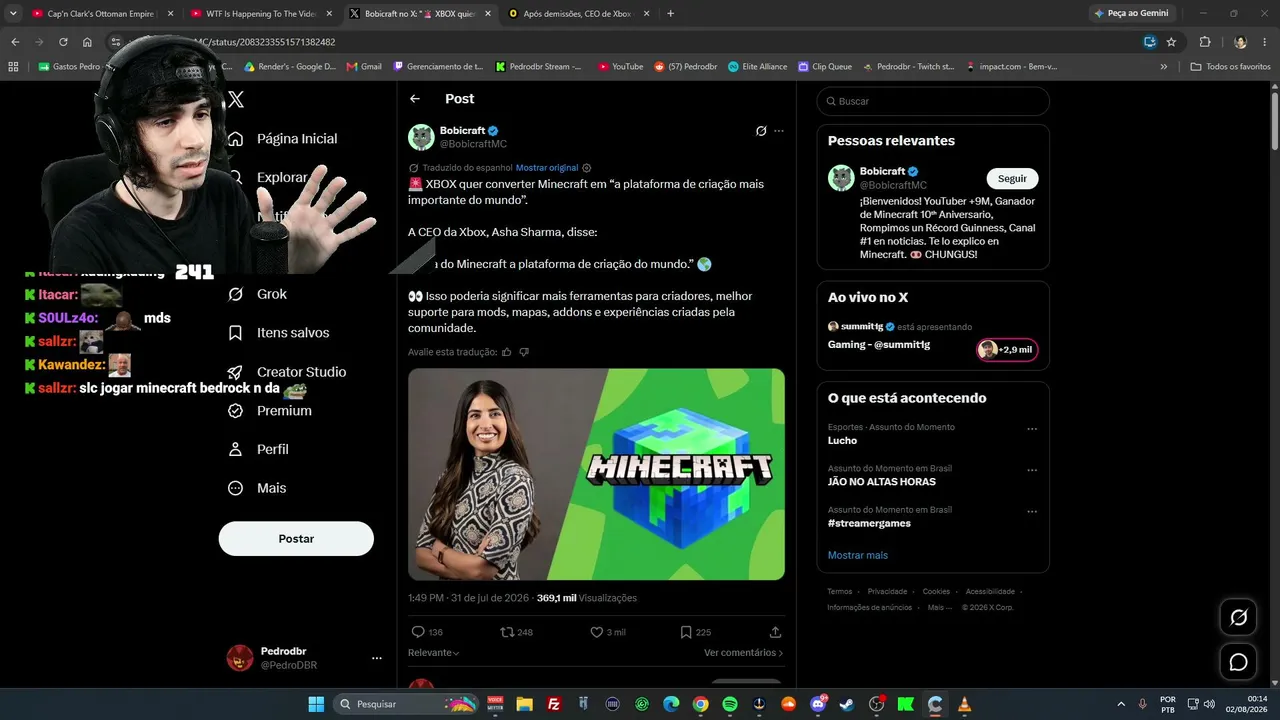Launch Steam from the taskbar
Image resolution: width=1280 pixels, height=720 pixels.
[847, 704]
